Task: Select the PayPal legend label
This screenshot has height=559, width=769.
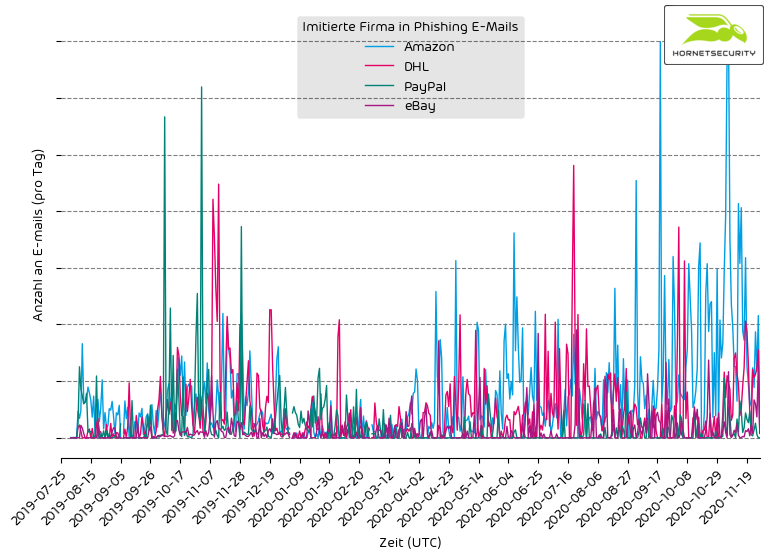Action: pos(425,87)
